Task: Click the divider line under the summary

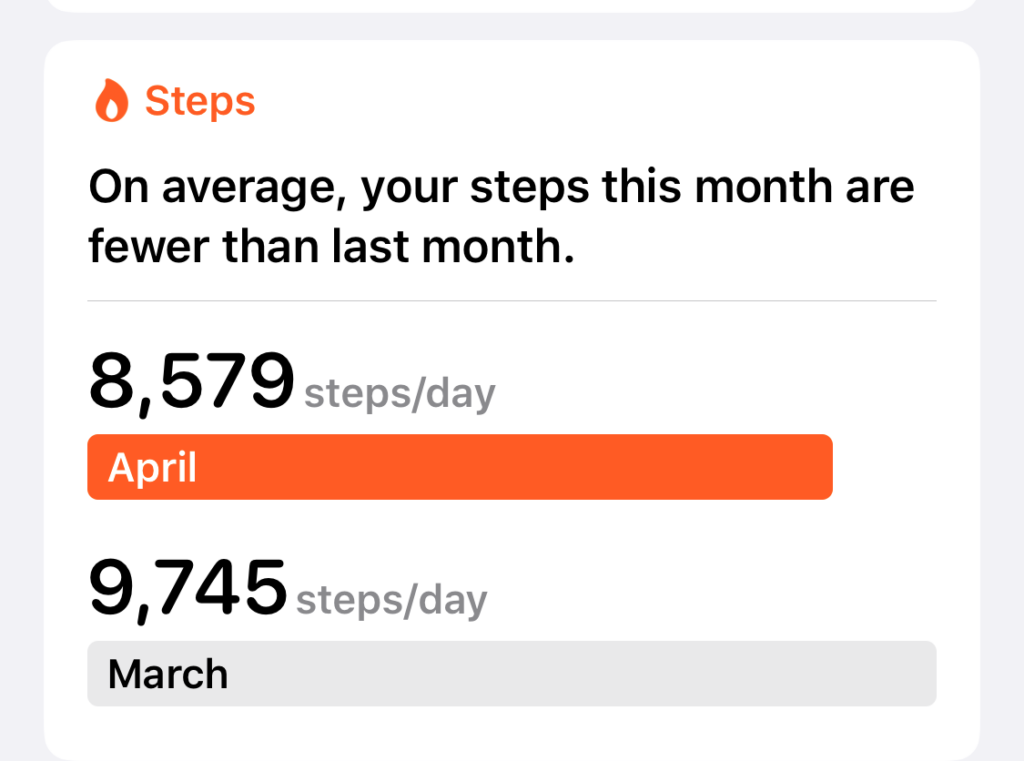Action: [512, 301]
